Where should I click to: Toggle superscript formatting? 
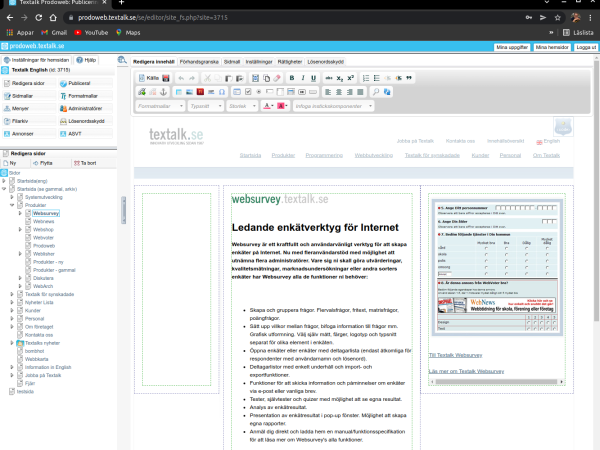pyautogui.click(x=350, y=78)
